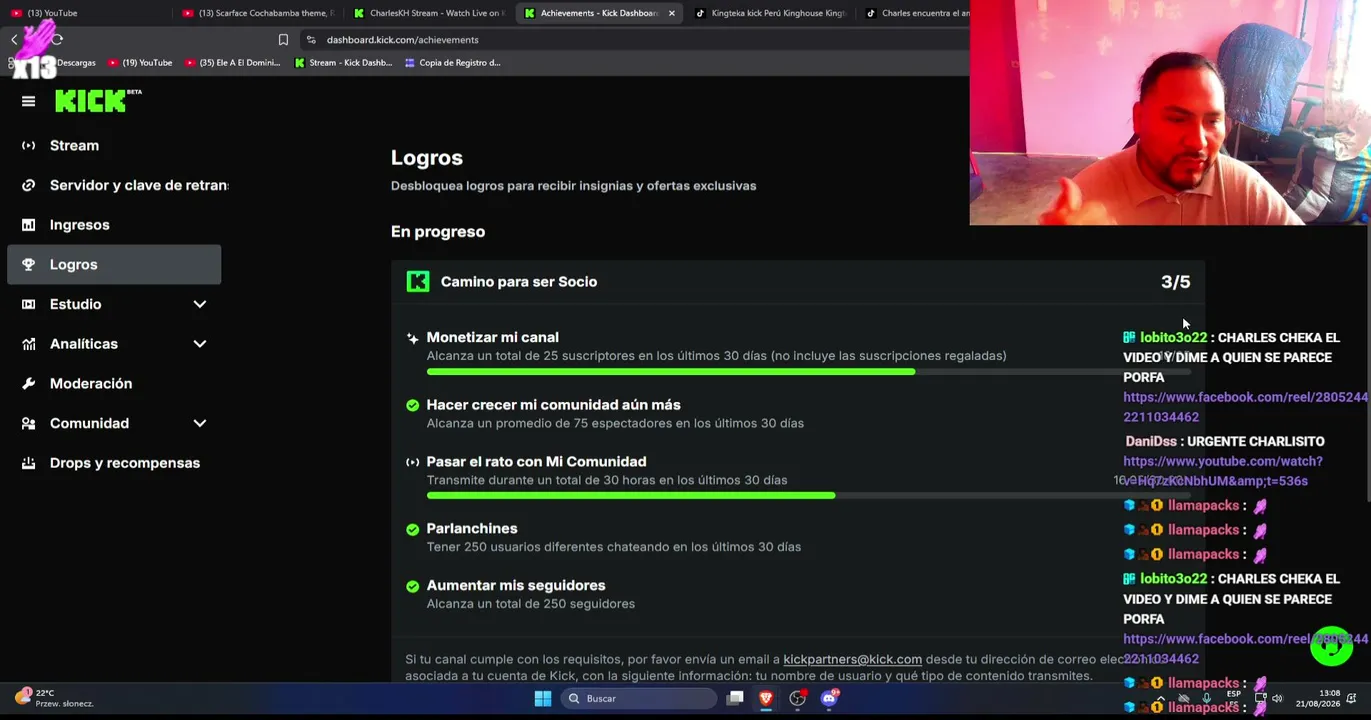This screenshot has width=1371, height=720.
Task: Click the streamer webcam overlay
Action: click(x=1170, y=113)
